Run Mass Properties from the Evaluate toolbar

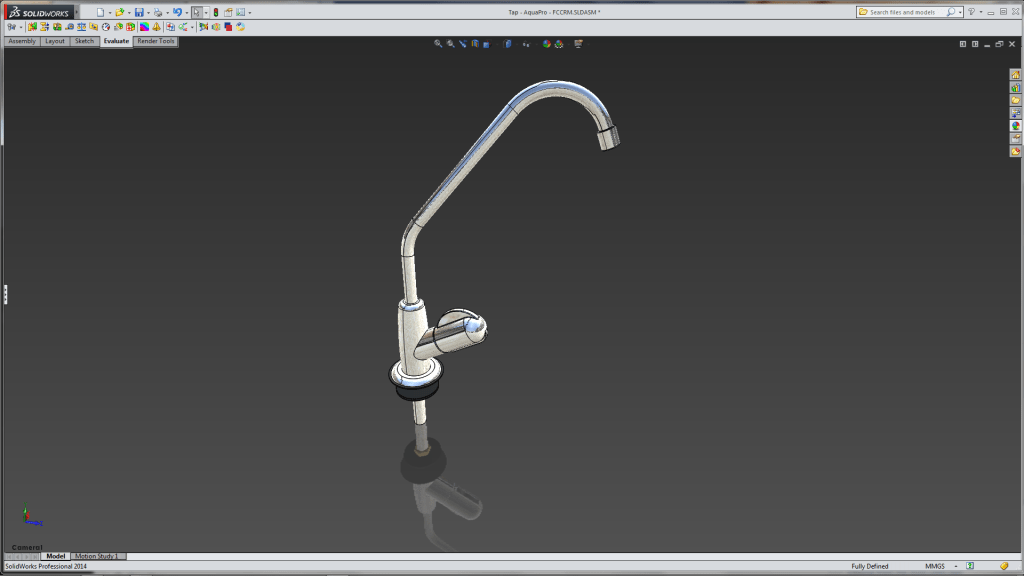click(x=83, y=25)
